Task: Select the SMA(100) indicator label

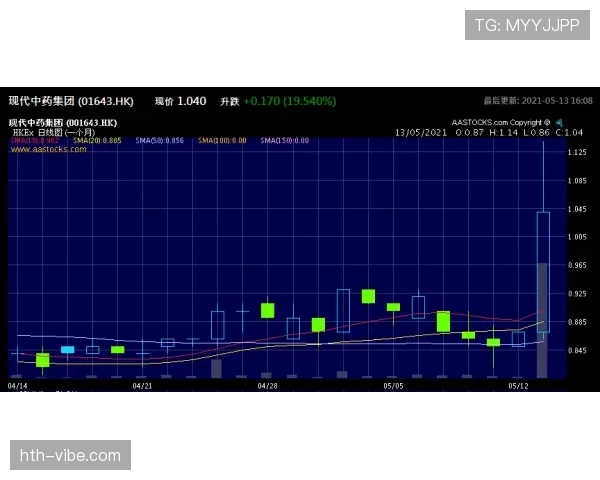Action: [222, 141]
